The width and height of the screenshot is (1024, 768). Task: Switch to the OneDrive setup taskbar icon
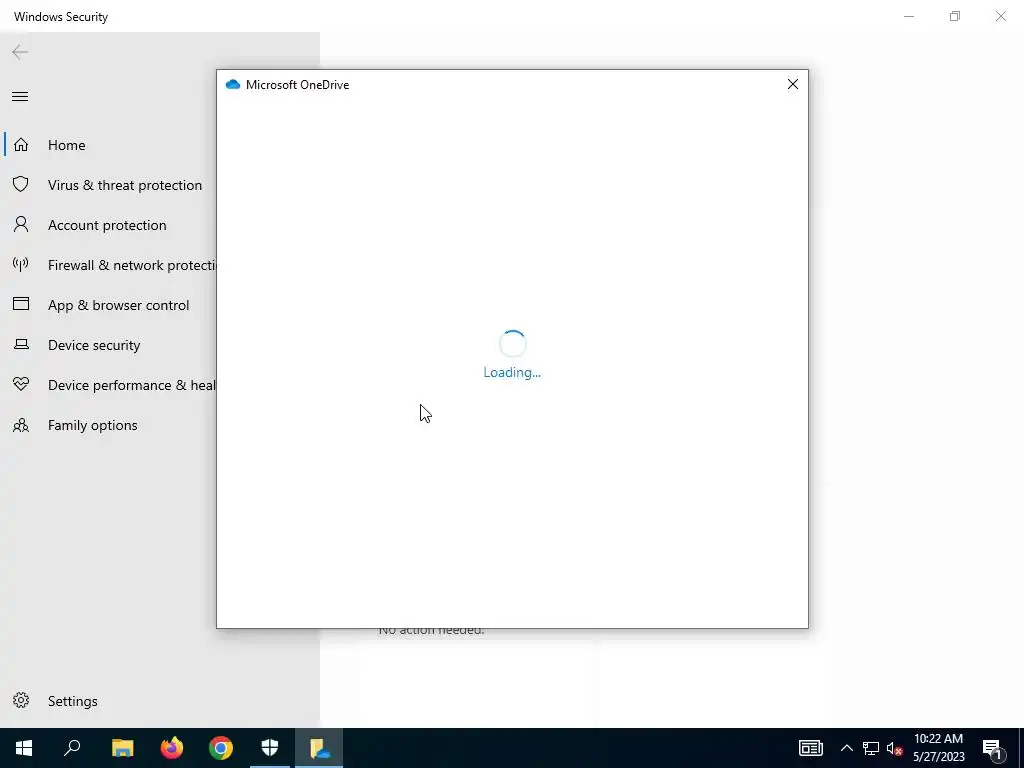tap(319, 748)
